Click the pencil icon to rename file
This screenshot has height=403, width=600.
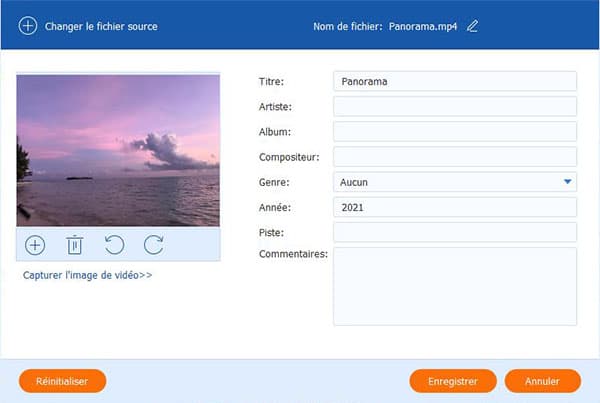click(x=472, y=26)
